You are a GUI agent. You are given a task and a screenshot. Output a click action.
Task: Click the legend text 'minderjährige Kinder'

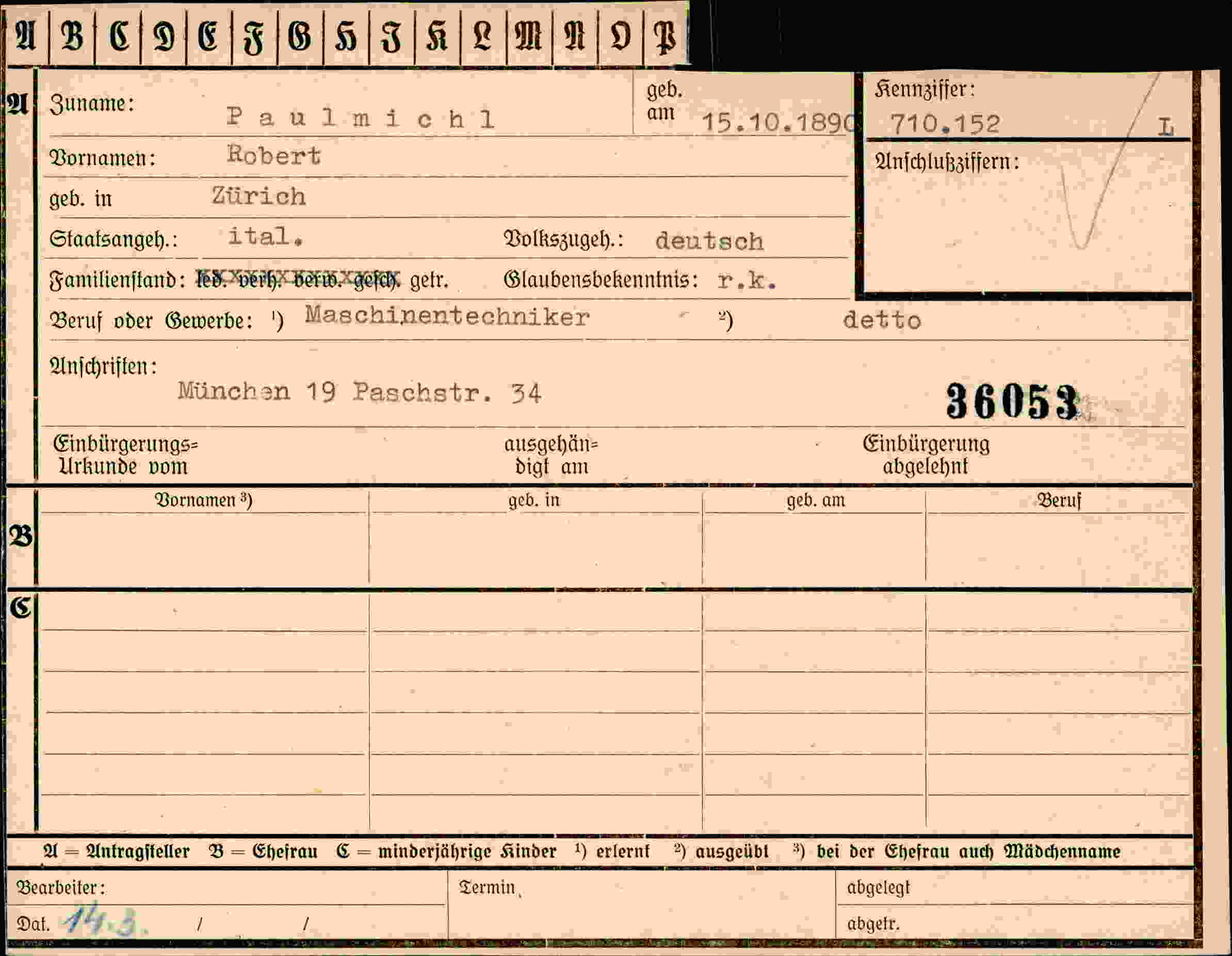466,851
